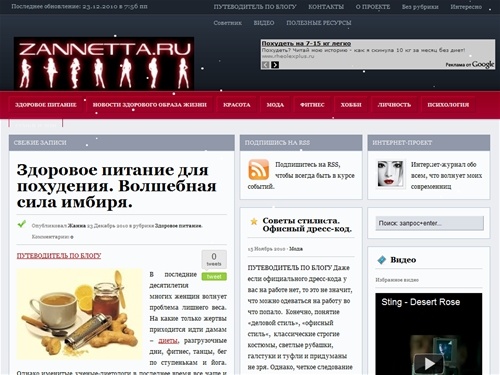The width and height of the screenshot is (500, 375).
Task: Click the blue tag icon beside Видео
Action: click(x=381, y=260)
